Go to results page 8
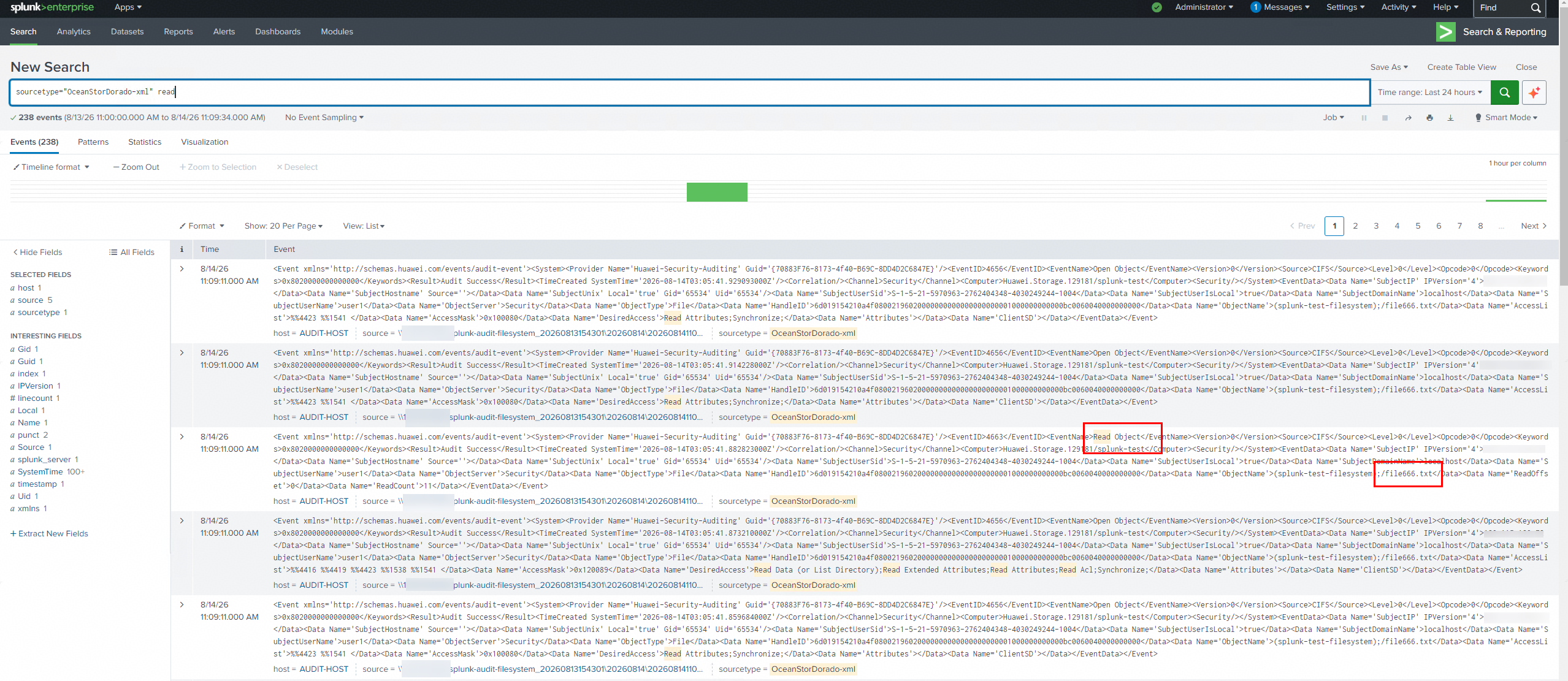The image size is (1568, 681). pos(1480,226)
